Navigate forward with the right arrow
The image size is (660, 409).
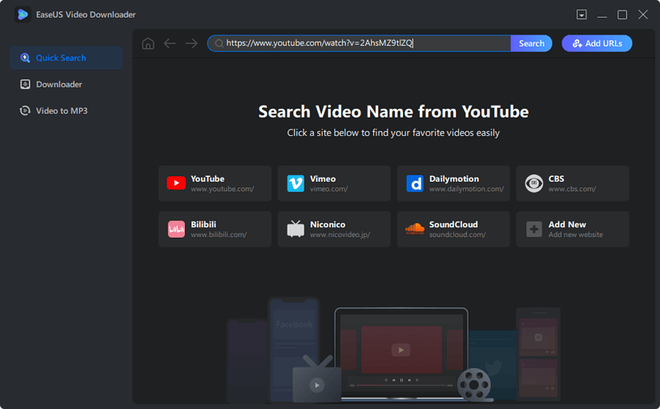[192, 43]
